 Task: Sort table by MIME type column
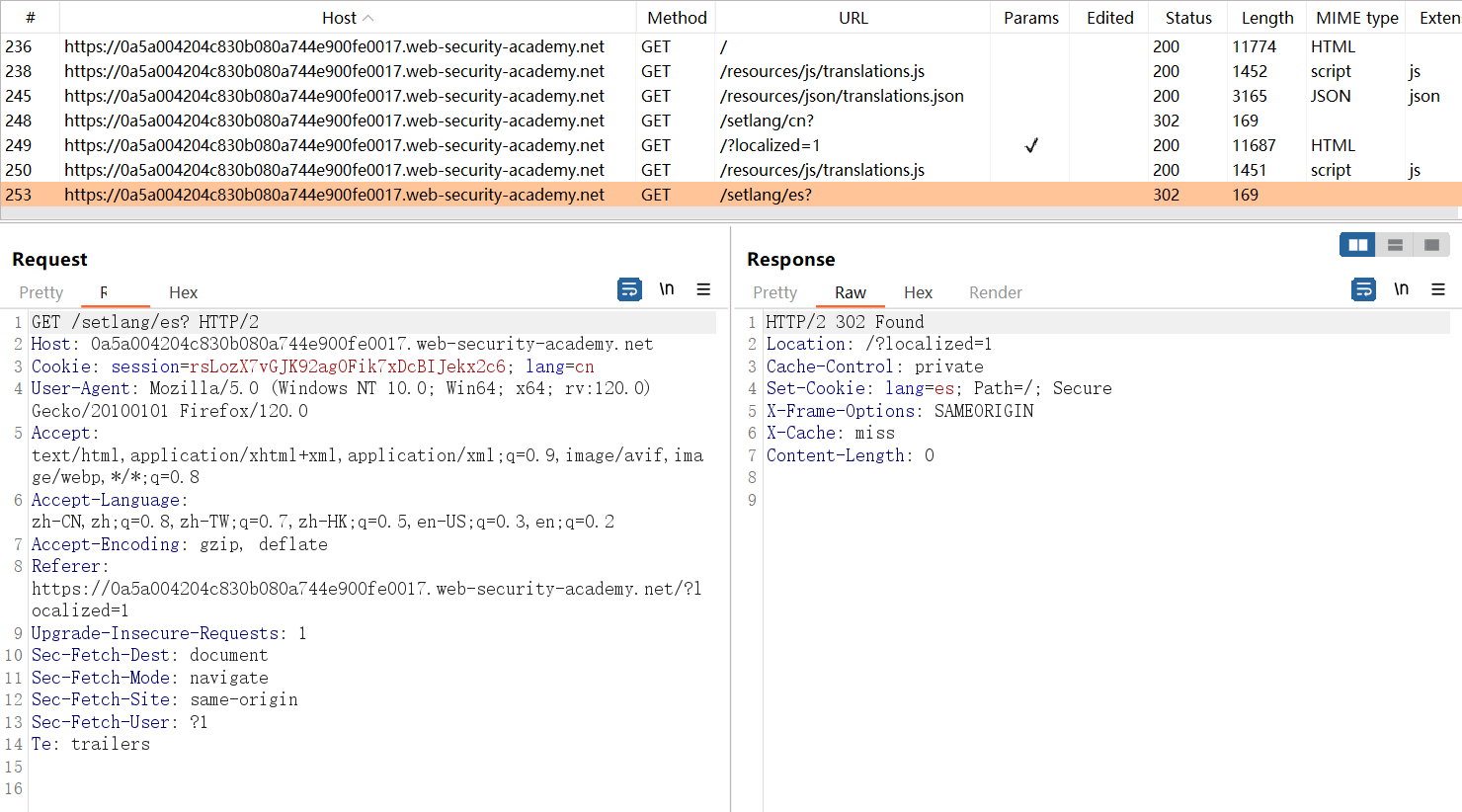[x=1356, y=18]
